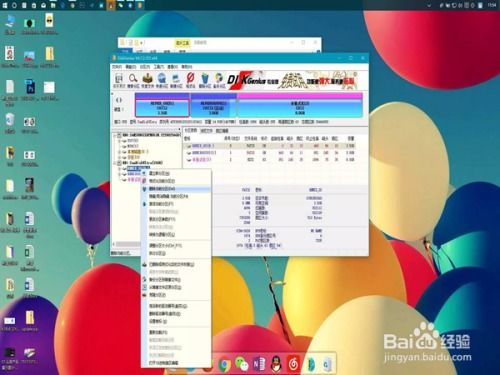Click the Save All toolbar icon in DiskGenius
This screenshot has width=500, height=375.
[x=119, y=79]
